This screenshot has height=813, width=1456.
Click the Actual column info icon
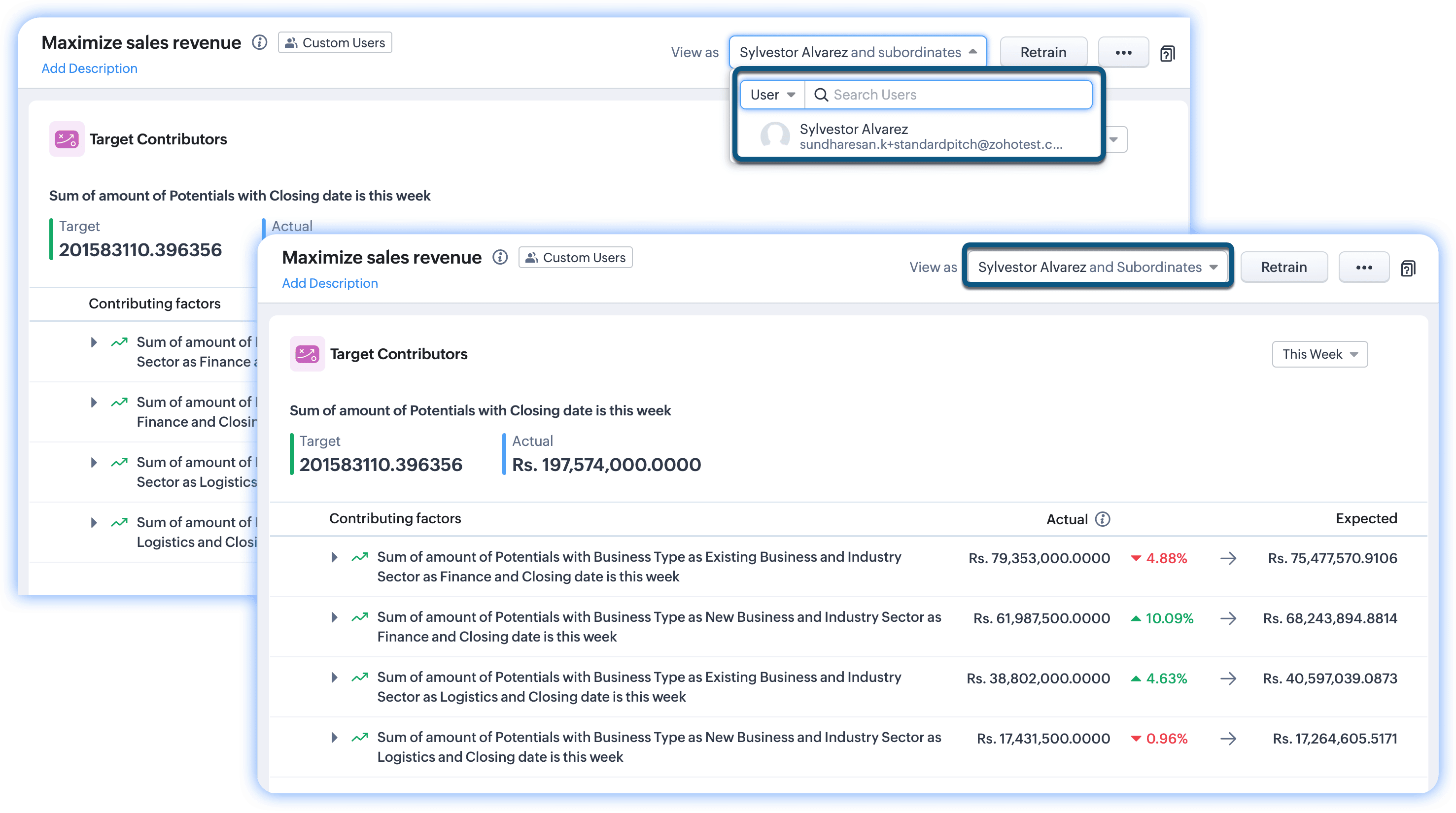[1103, 519]
